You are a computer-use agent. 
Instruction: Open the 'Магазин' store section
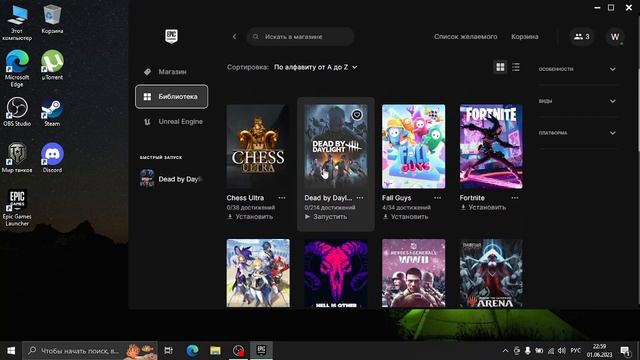(171, 71)
